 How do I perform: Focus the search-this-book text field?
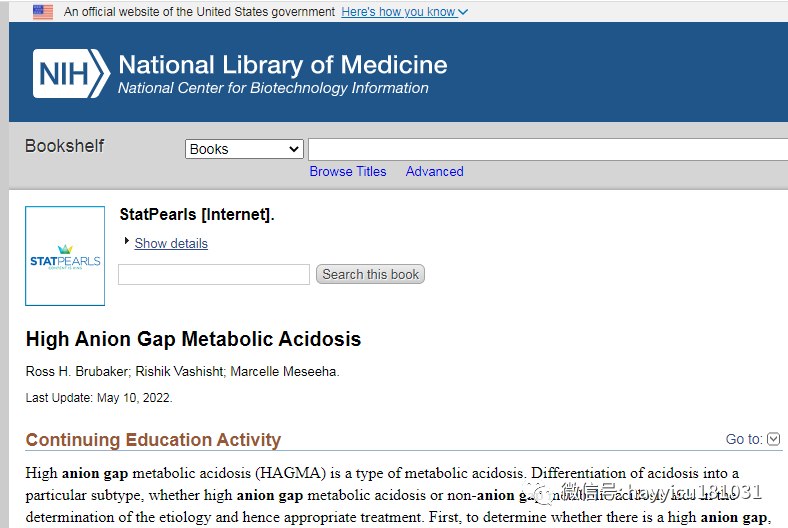click(214, 274)
